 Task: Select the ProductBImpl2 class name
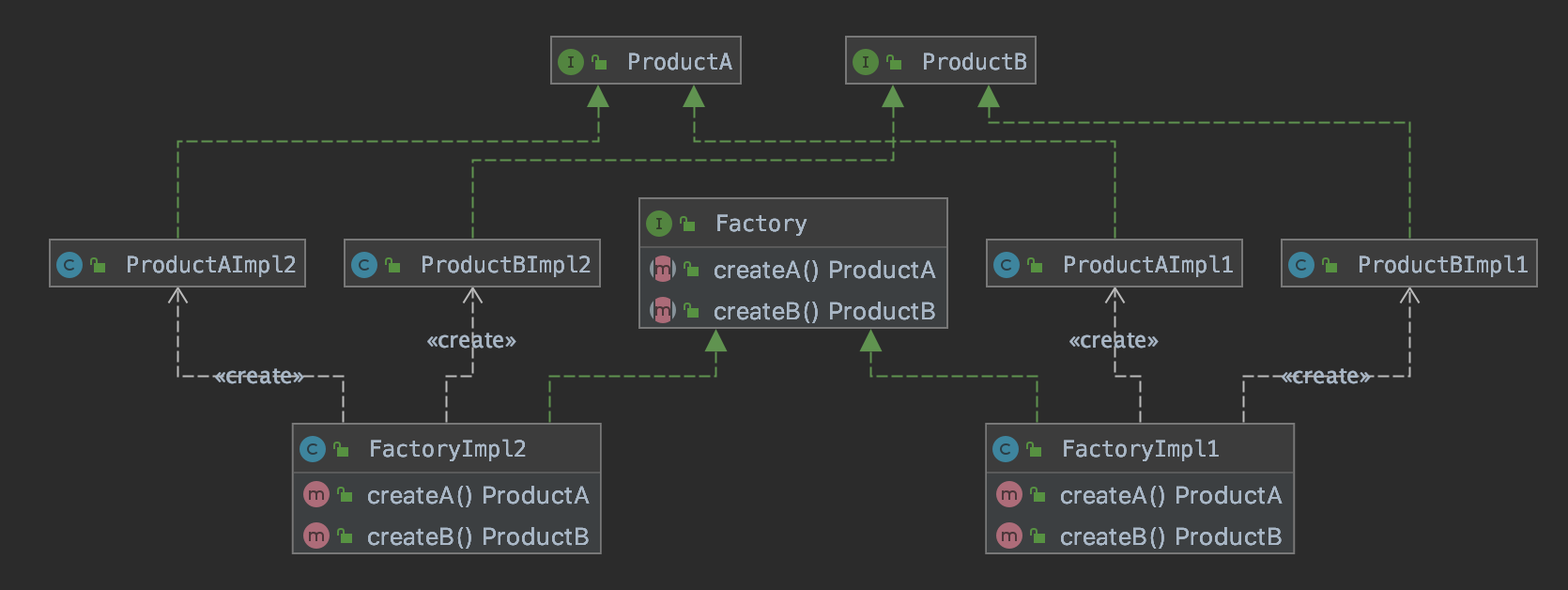click(506, 265)
